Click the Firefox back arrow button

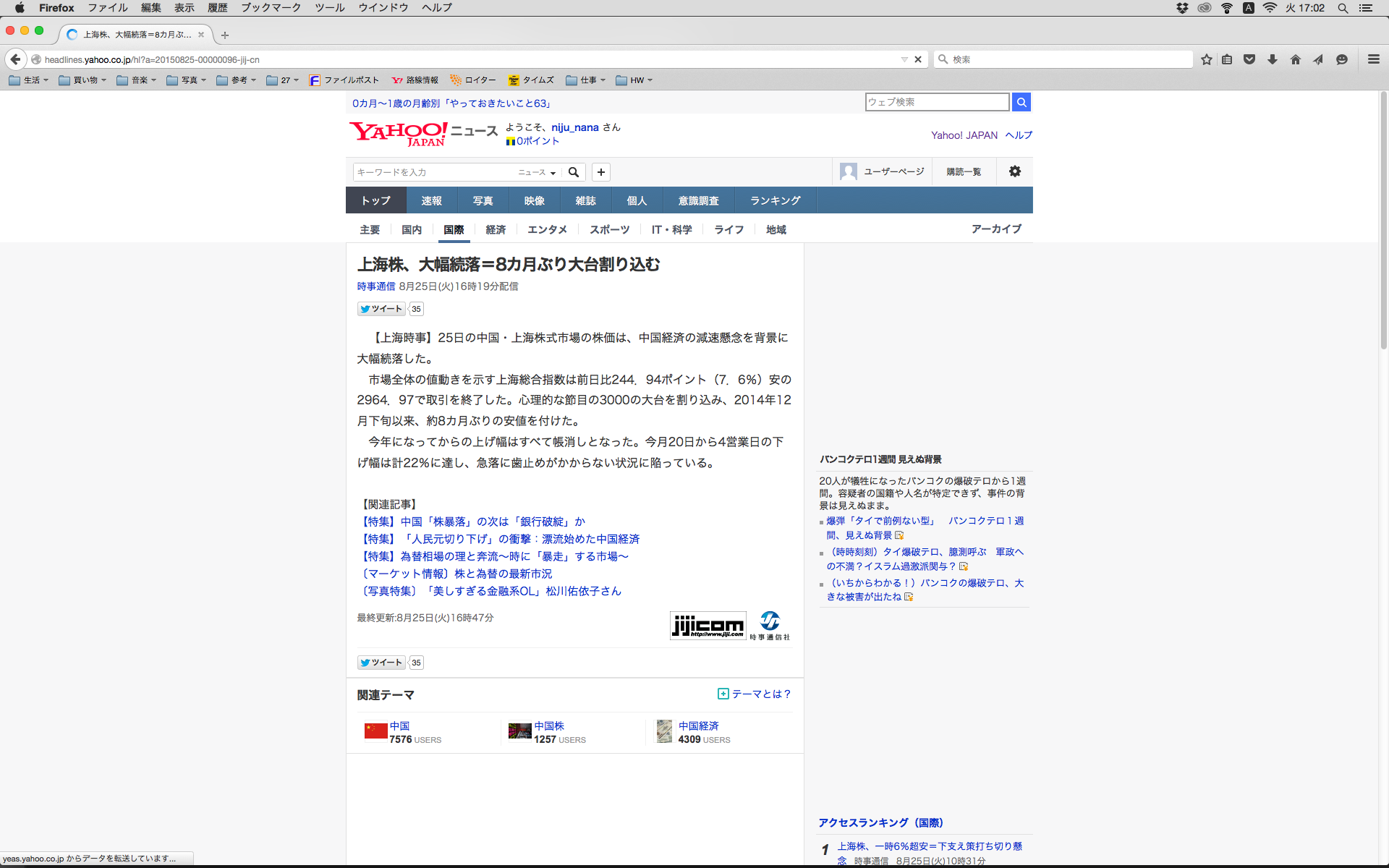15,59
